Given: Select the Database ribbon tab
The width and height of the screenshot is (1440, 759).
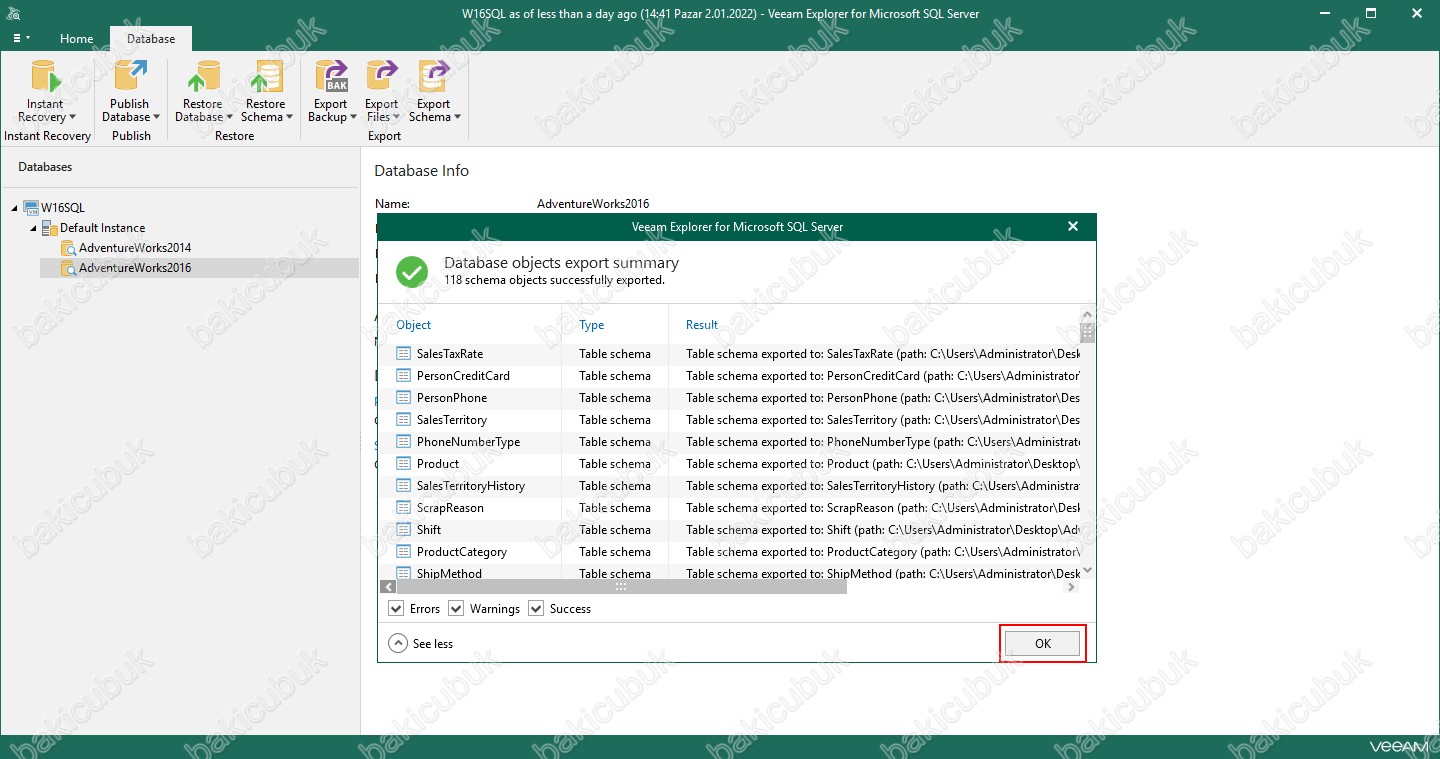Looking at the screenshot, I should [x=151, y=39].
